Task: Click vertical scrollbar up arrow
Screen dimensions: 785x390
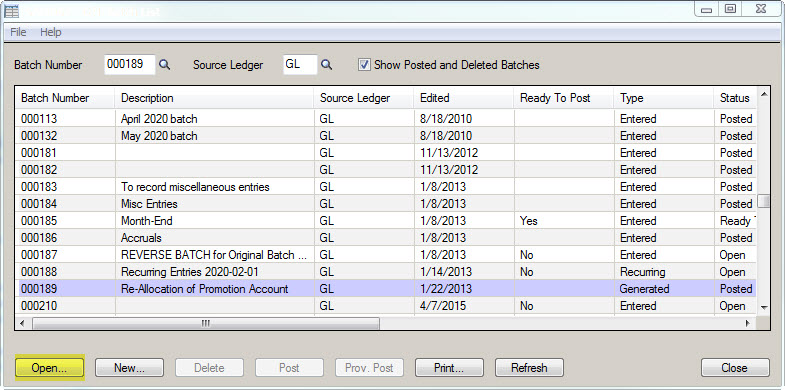Action: 763,94
